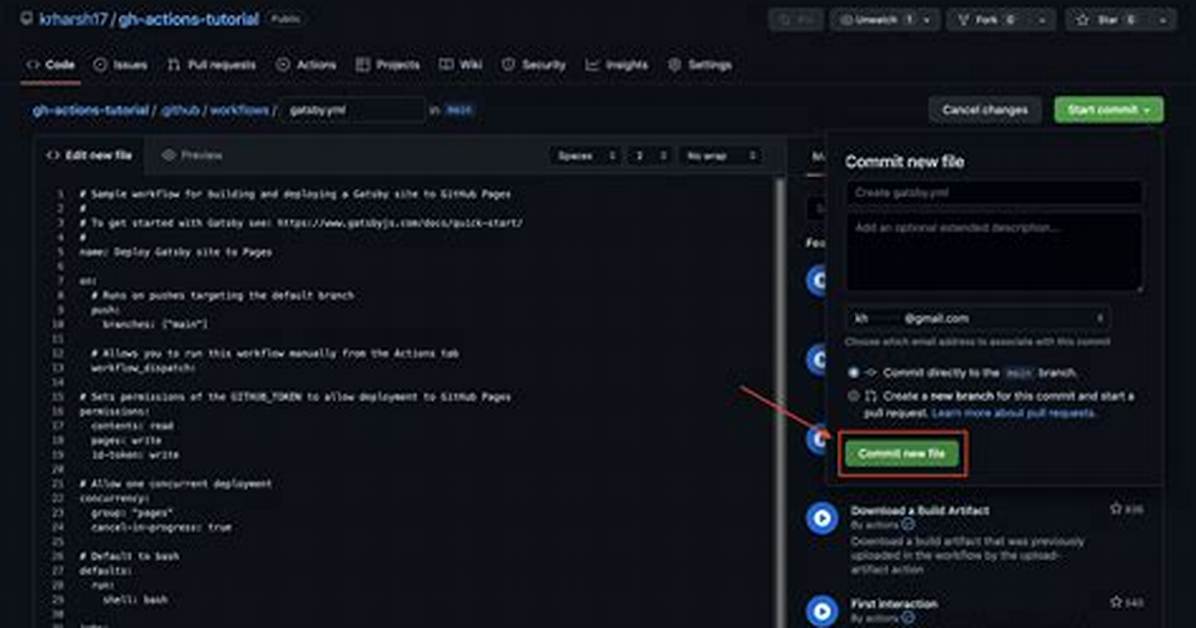
Task: Click the Projects tab board icon
Action: click(x=363, y=65)
